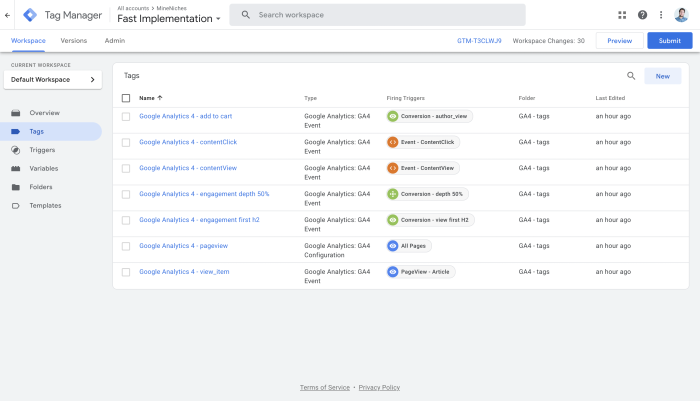Open Google Analytics 4 - contentView tag

click(x=188, y=168)
